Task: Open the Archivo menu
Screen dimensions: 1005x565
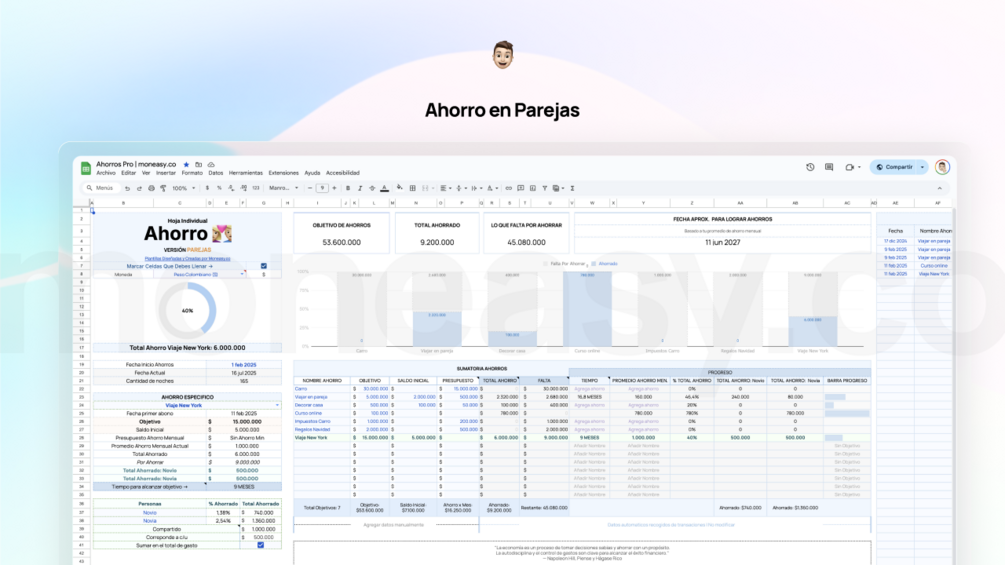Action: (x=106, y=173)
